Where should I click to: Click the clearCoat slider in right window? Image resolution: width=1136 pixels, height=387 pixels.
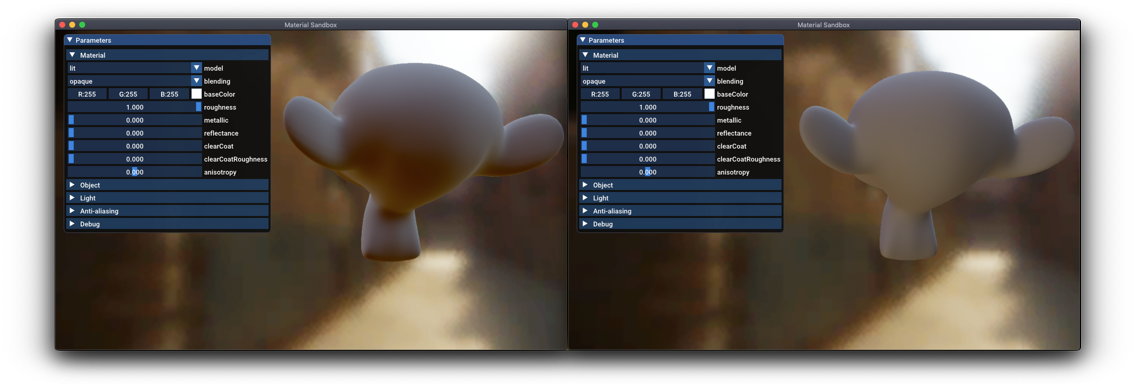648,146
